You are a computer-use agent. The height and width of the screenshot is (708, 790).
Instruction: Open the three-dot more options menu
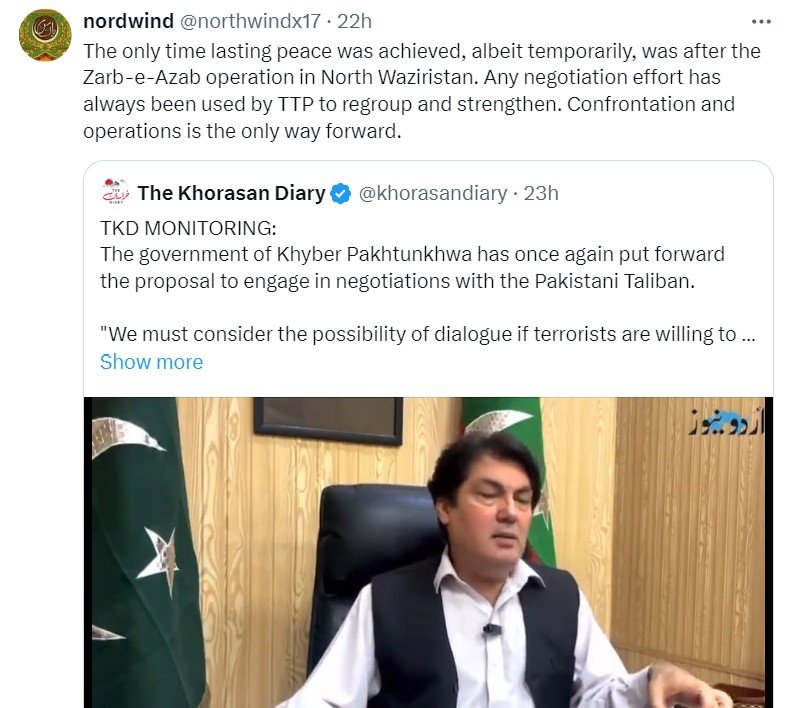pos(761,22)
